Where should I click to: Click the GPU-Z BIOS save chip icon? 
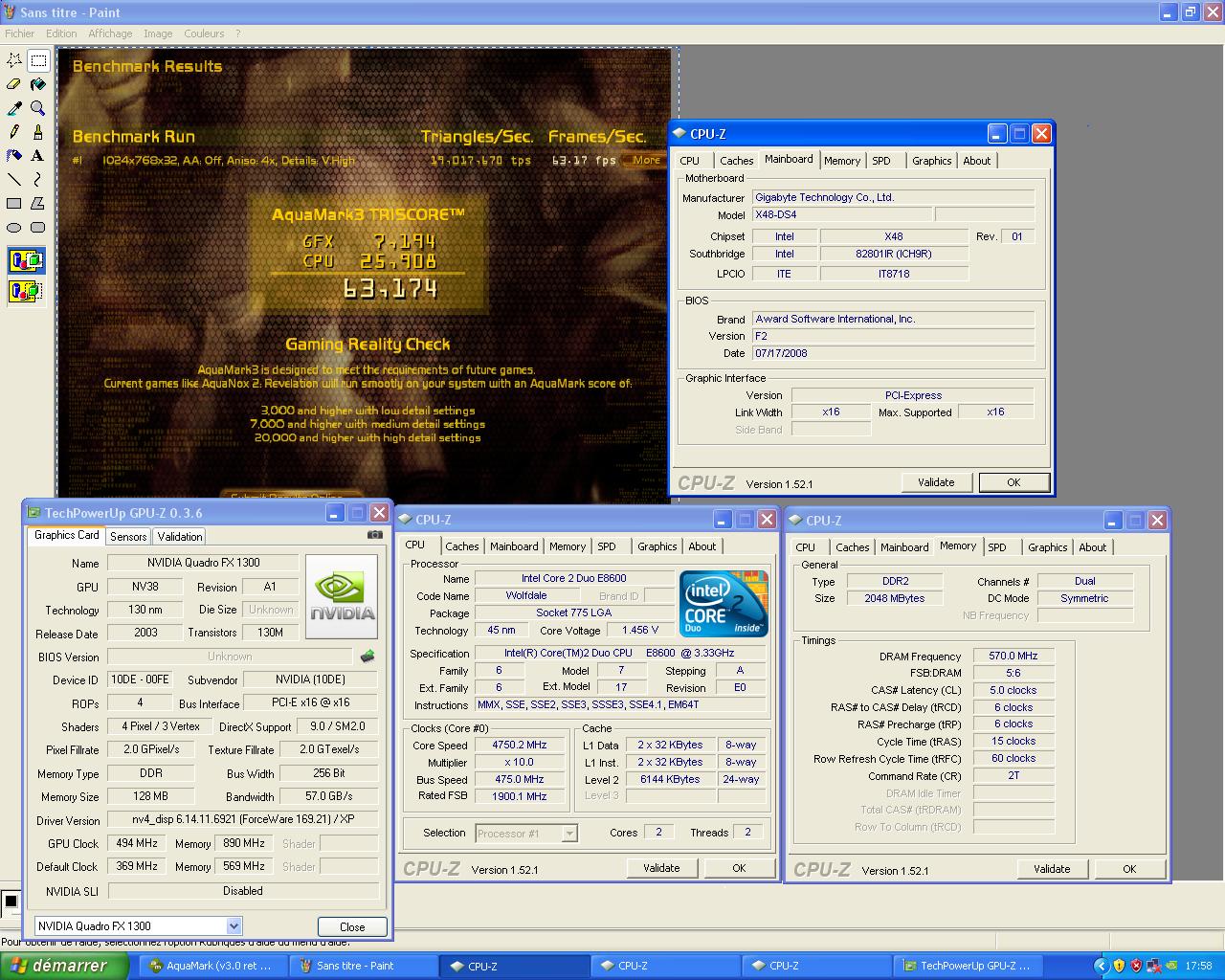(367, 657)
